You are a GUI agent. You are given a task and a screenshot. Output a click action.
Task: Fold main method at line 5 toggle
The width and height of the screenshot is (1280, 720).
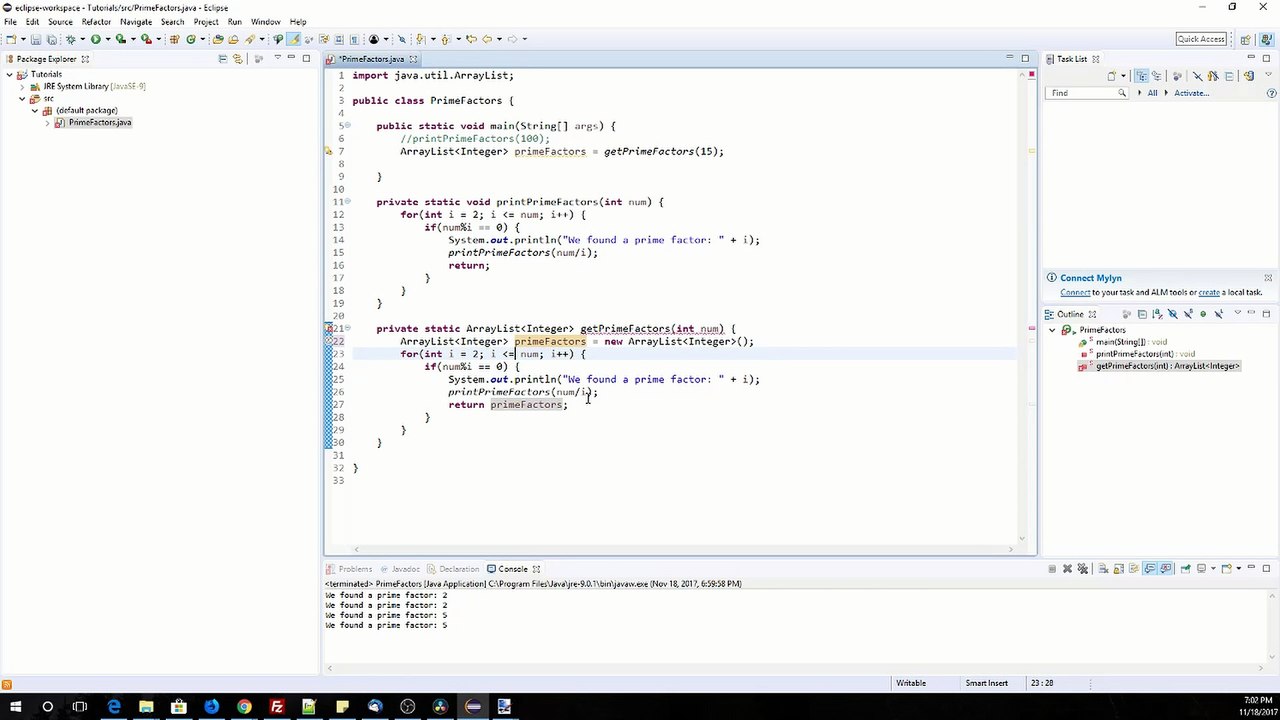347,126
